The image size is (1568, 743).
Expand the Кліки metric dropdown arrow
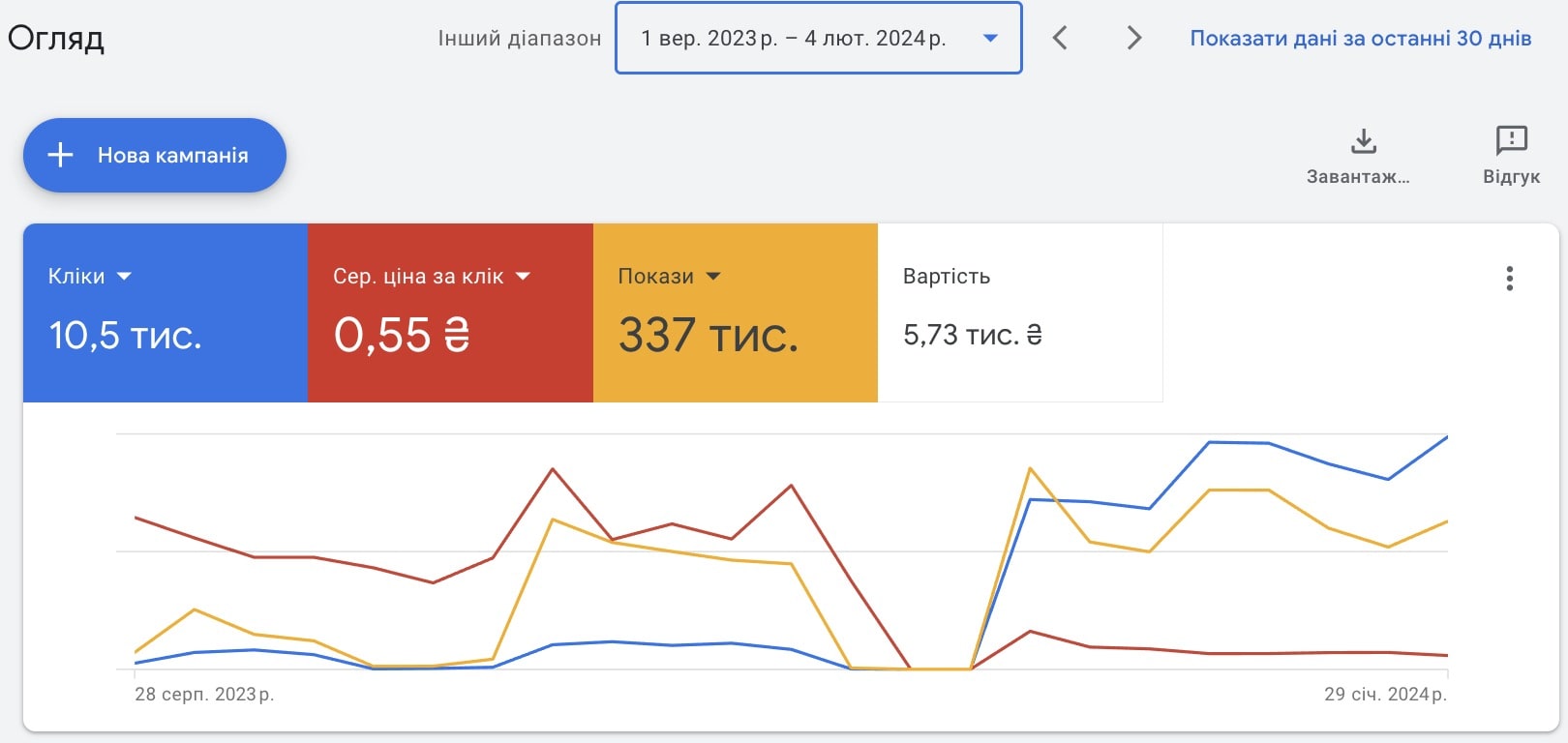124,277
